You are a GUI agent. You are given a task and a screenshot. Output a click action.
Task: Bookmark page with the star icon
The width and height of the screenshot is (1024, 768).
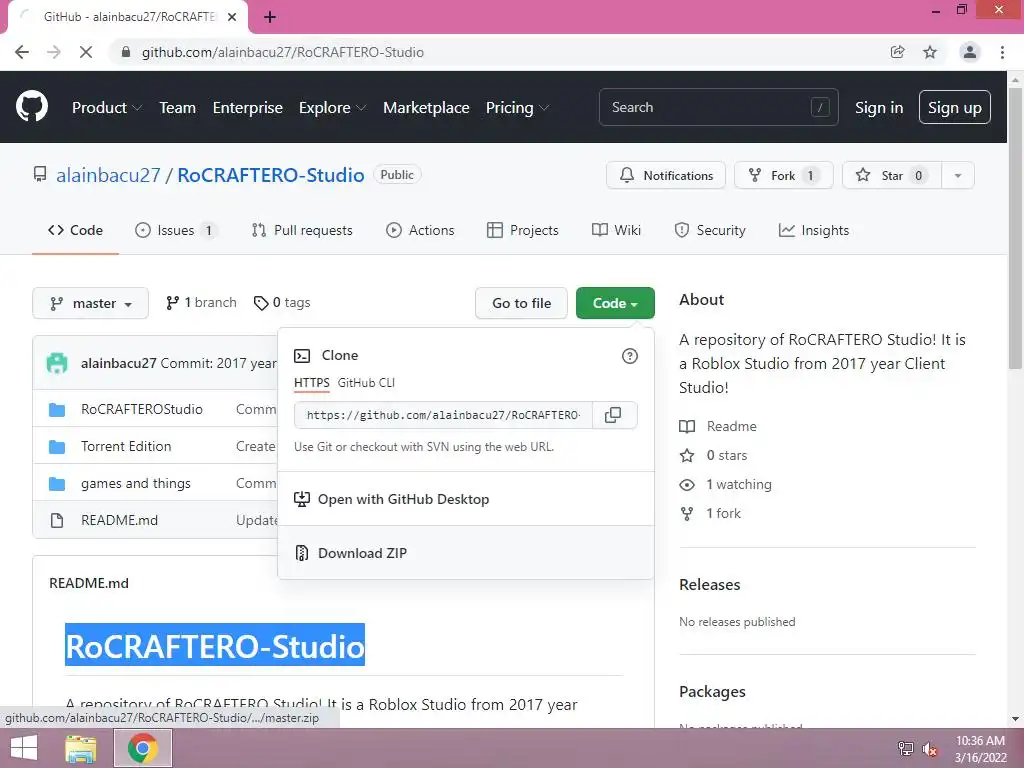click(x=930, y=52)
